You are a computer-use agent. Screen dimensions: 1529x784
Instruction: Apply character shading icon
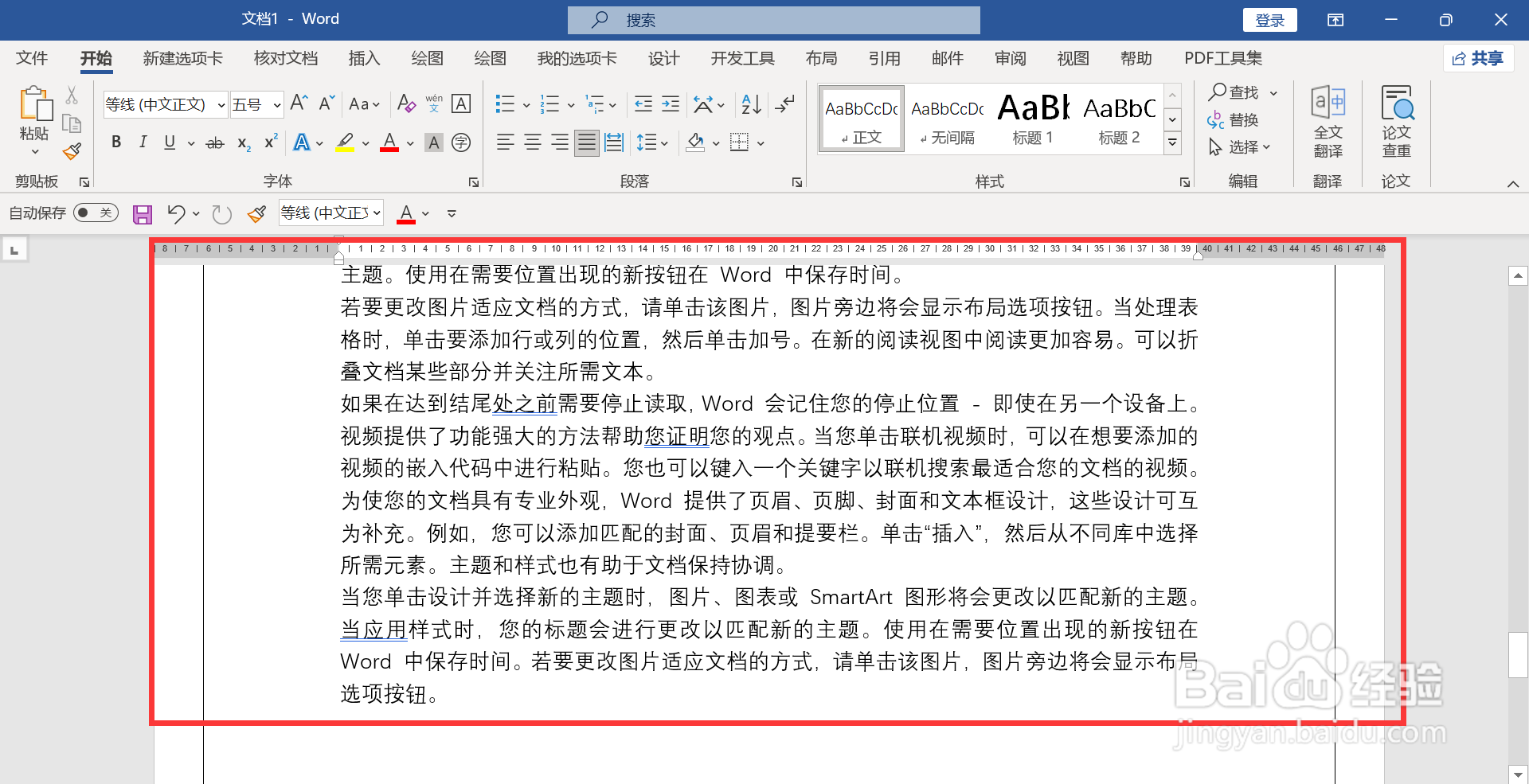pyautogui.click(x=434, y=143)
